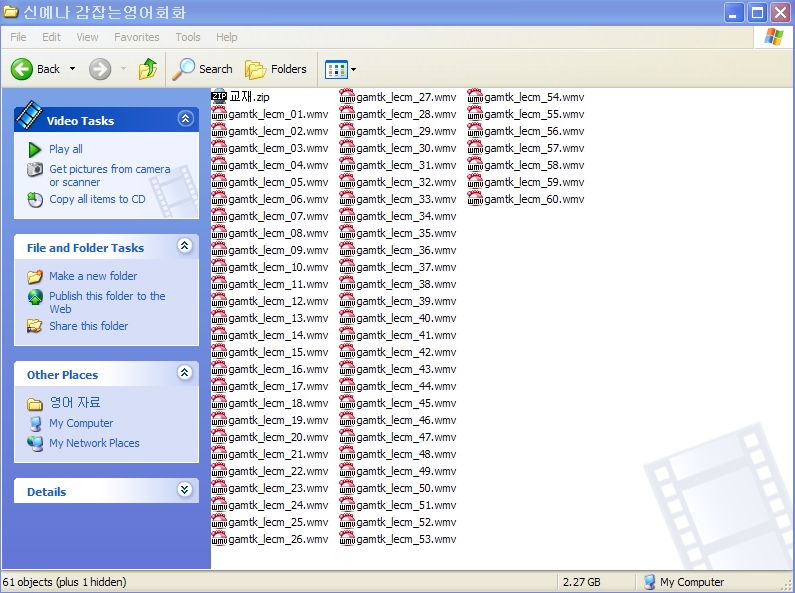Viewport: 795px width, 593px height.
Task: Click Publish this folder to the Web
Action: pyautogui.click(x=107, y=303)
